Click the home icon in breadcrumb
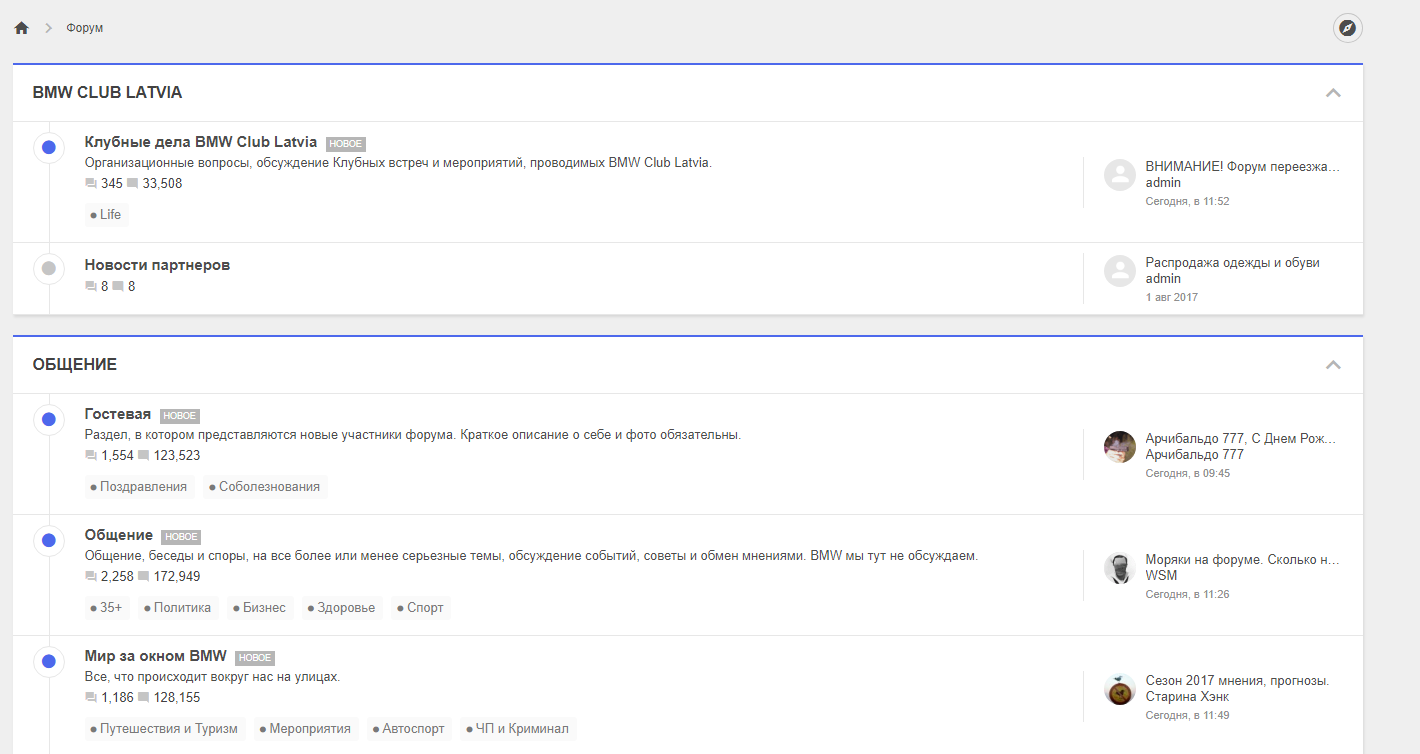 (x=21, y=28)
